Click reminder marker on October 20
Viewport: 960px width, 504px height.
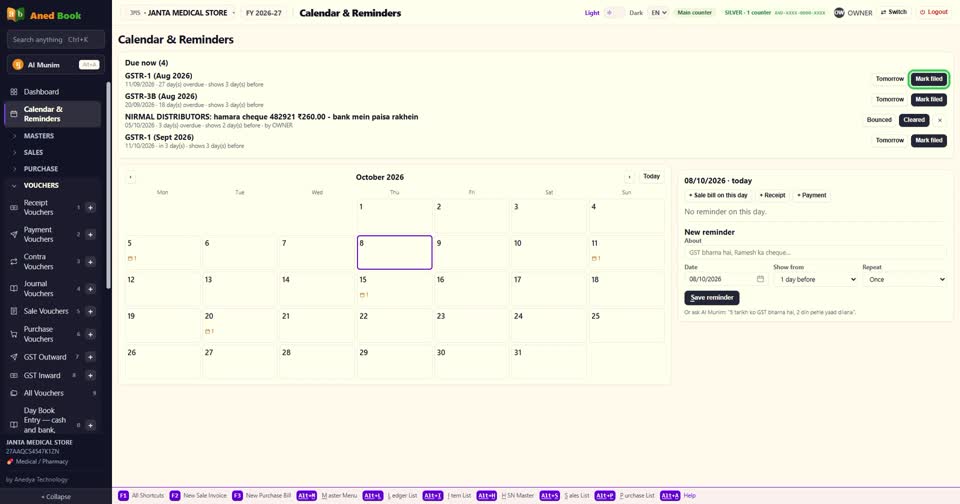point(209,331)
